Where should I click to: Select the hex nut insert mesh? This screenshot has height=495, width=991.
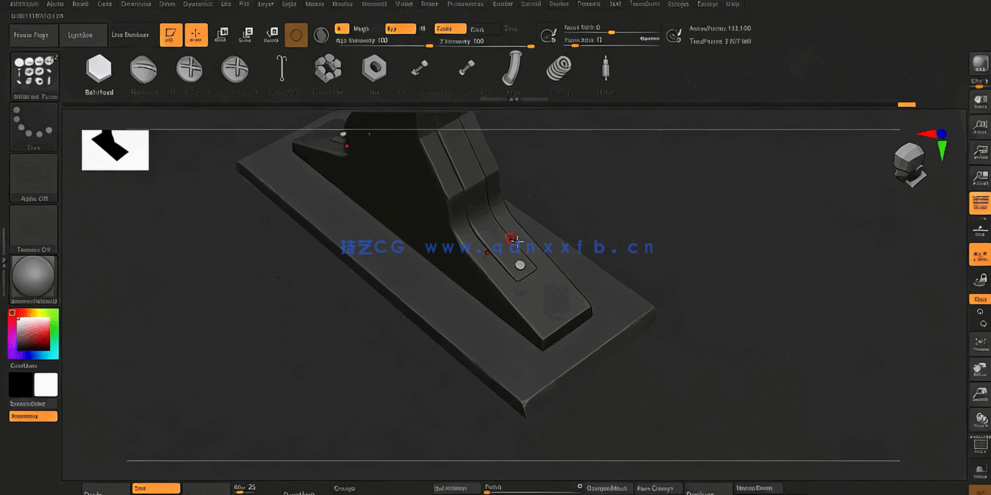374,68
